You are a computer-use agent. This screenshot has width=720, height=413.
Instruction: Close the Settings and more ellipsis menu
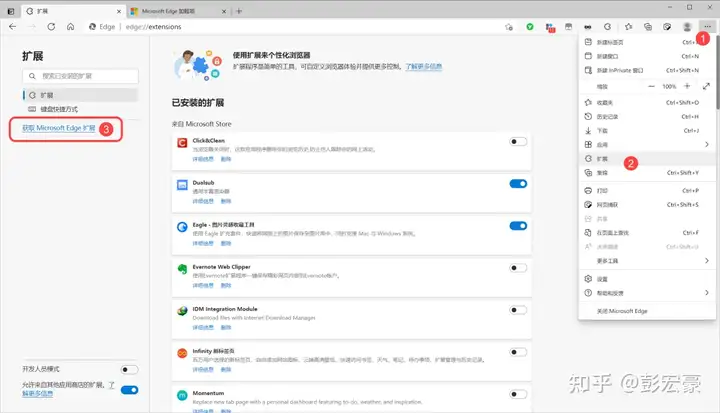point(707,27)
